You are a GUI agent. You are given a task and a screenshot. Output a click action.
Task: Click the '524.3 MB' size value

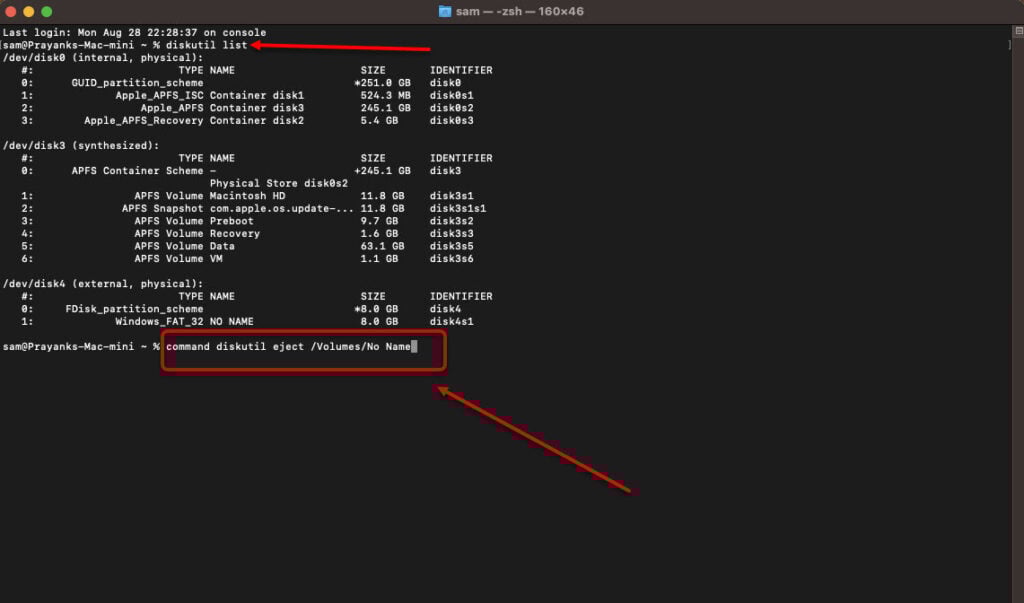tap(385, 95)
